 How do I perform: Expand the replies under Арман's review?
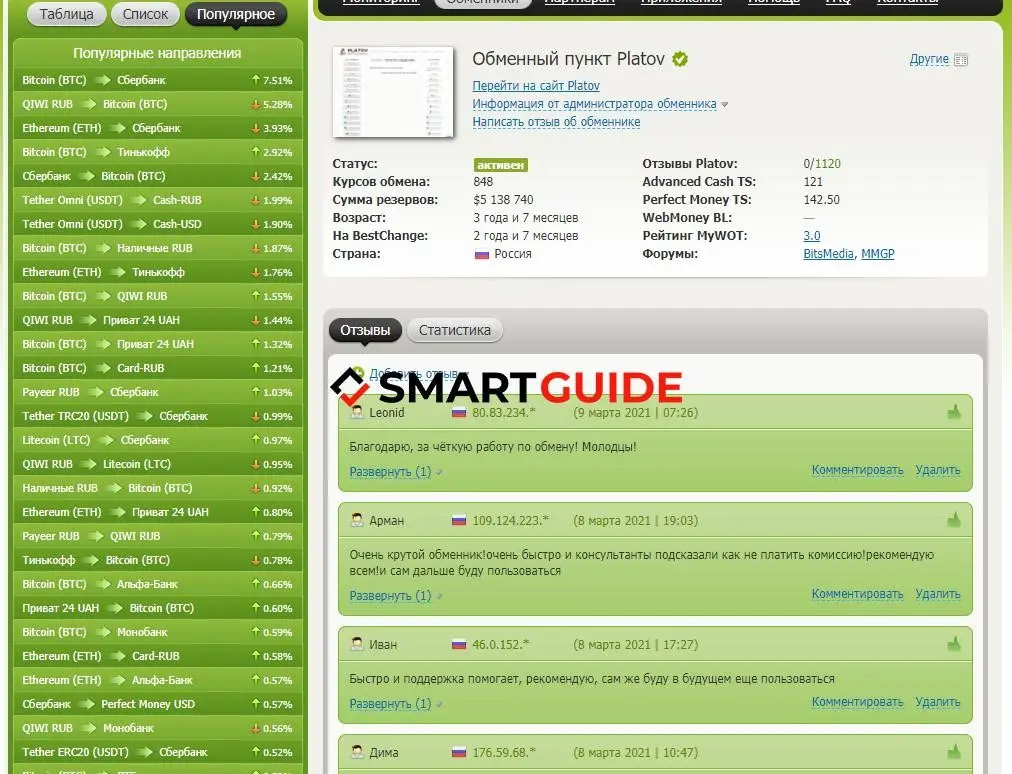click(390, 596)
